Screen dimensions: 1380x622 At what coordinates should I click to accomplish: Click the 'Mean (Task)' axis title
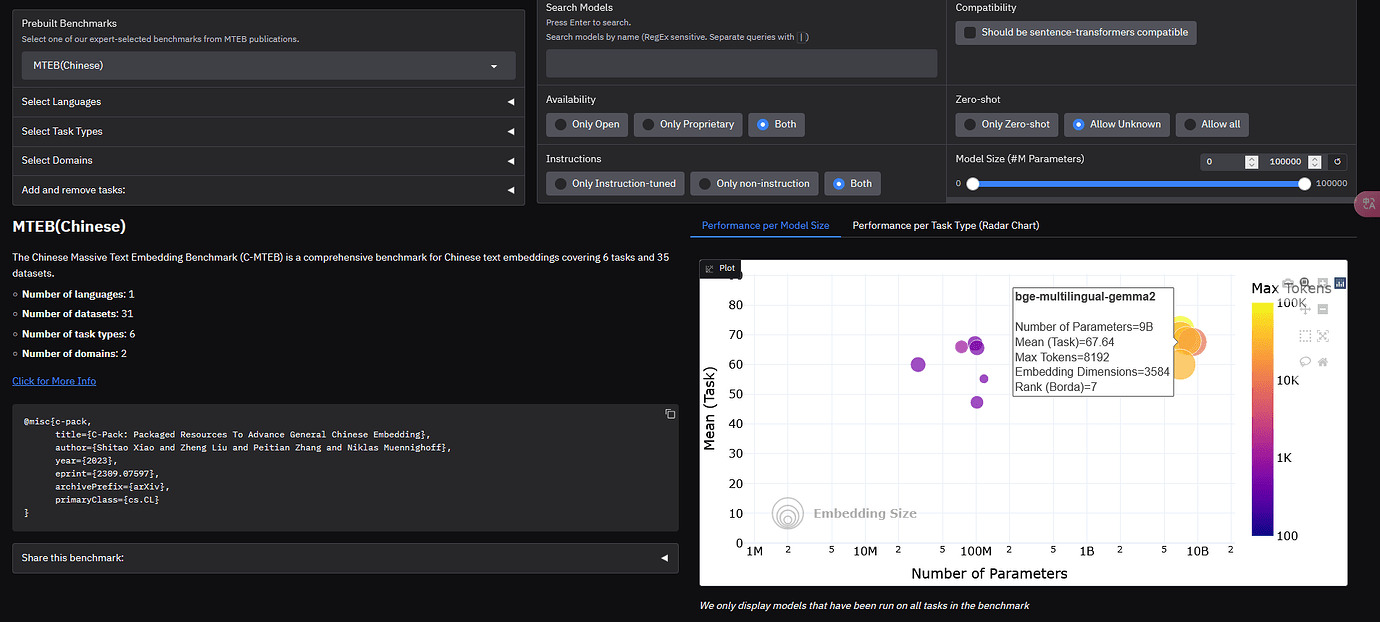(710, 408)
